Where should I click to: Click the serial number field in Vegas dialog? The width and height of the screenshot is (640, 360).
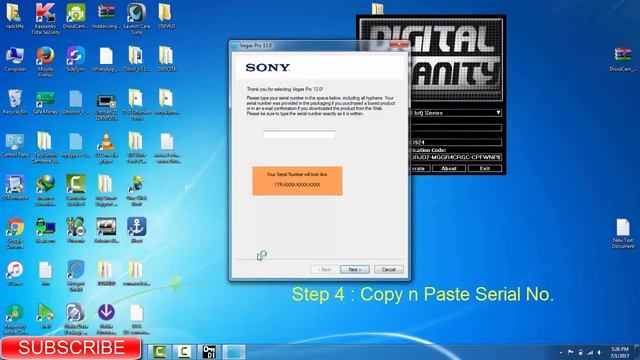[x=299, y=135]
